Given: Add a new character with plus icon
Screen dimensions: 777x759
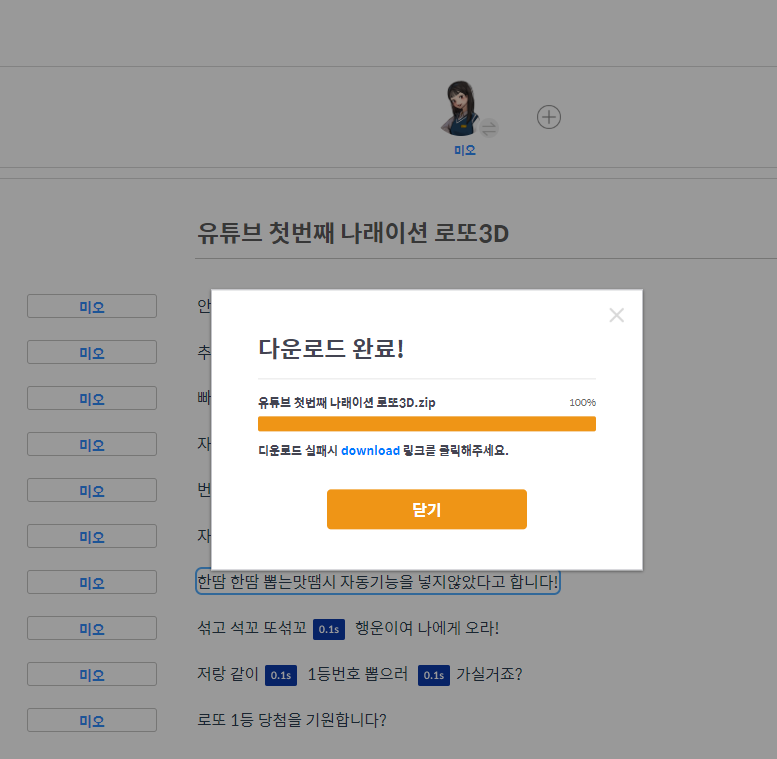Looking at the screenshot, I should 549,117.
